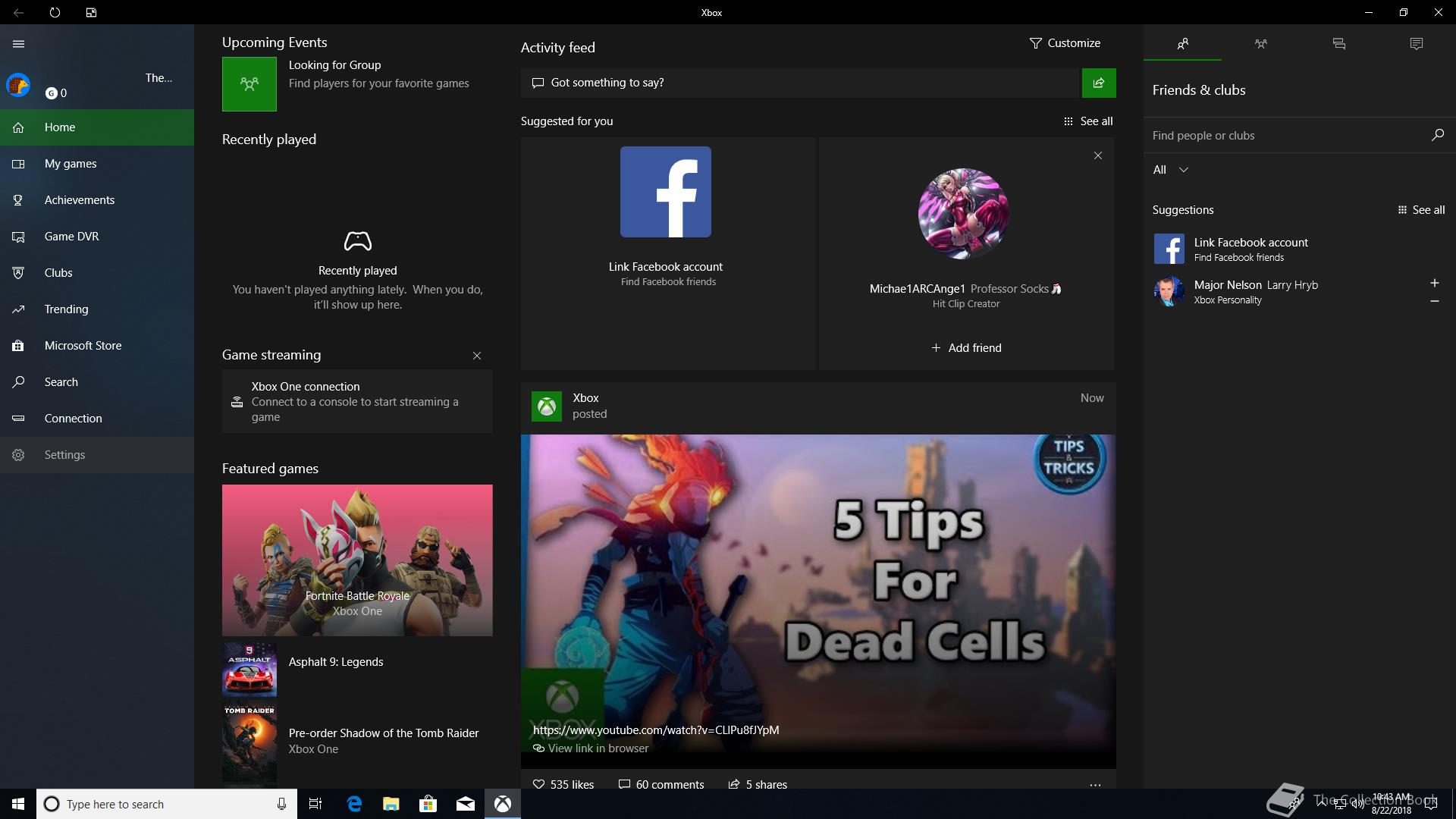This screenshot has height=819, width=1456.
Task: Open Search in sidebar
Action: coord(97,382)
